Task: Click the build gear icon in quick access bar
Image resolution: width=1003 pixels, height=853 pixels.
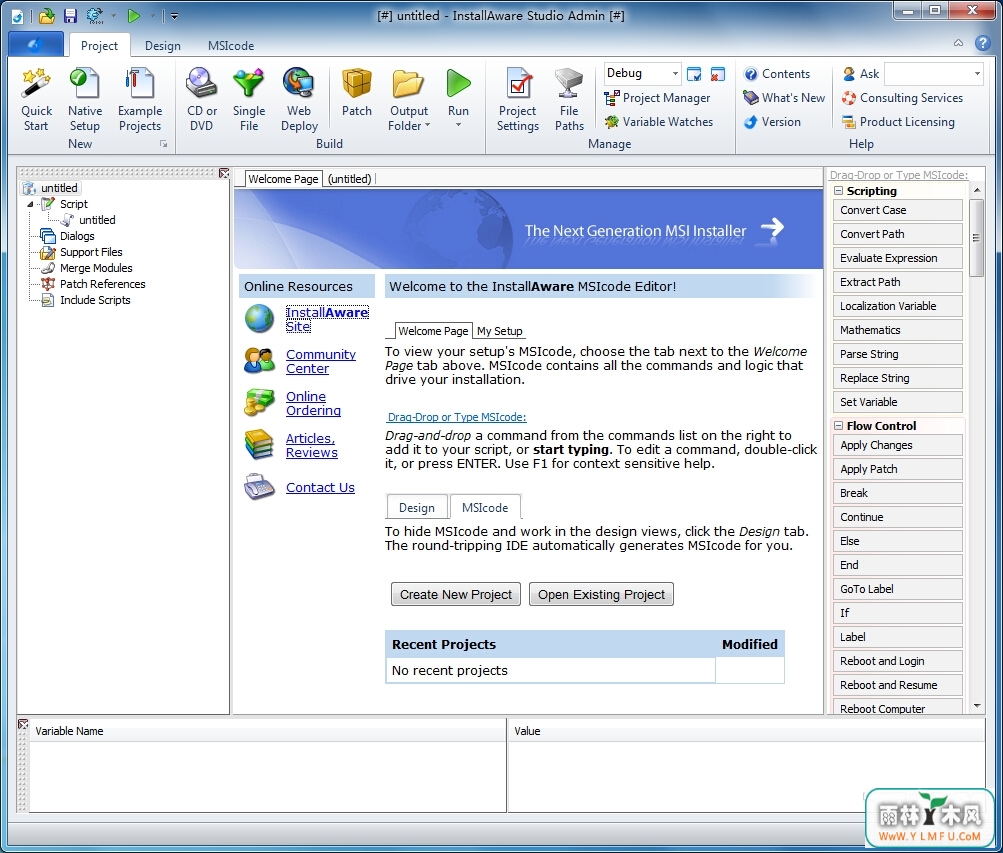Action: pyautogui.click(x=95, y=16)
